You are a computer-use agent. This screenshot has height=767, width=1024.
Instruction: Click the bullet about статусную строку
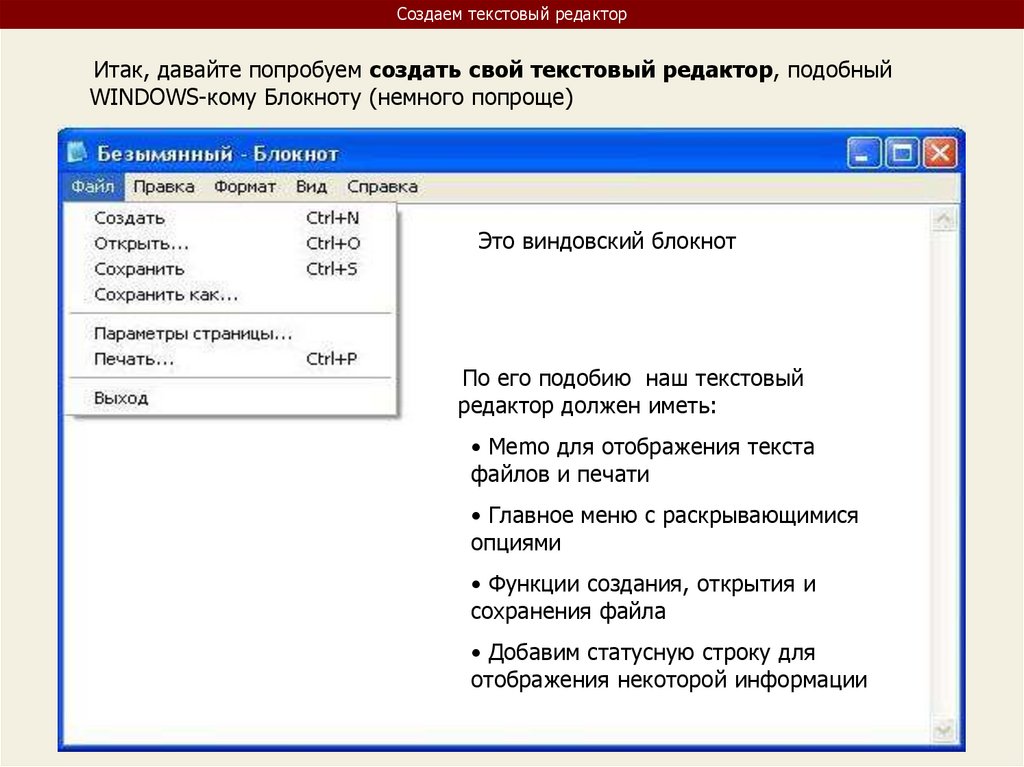[x=669, y=666]
